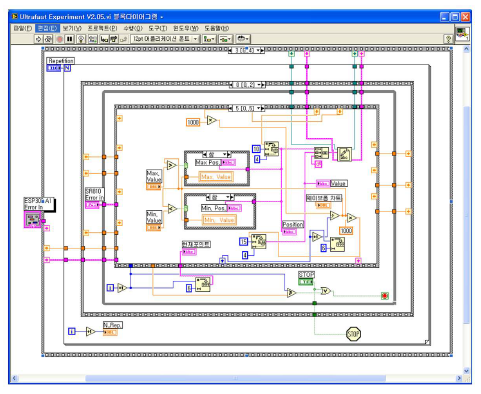Select the Max. Value control terminal
481x394 pixels.
154,187
